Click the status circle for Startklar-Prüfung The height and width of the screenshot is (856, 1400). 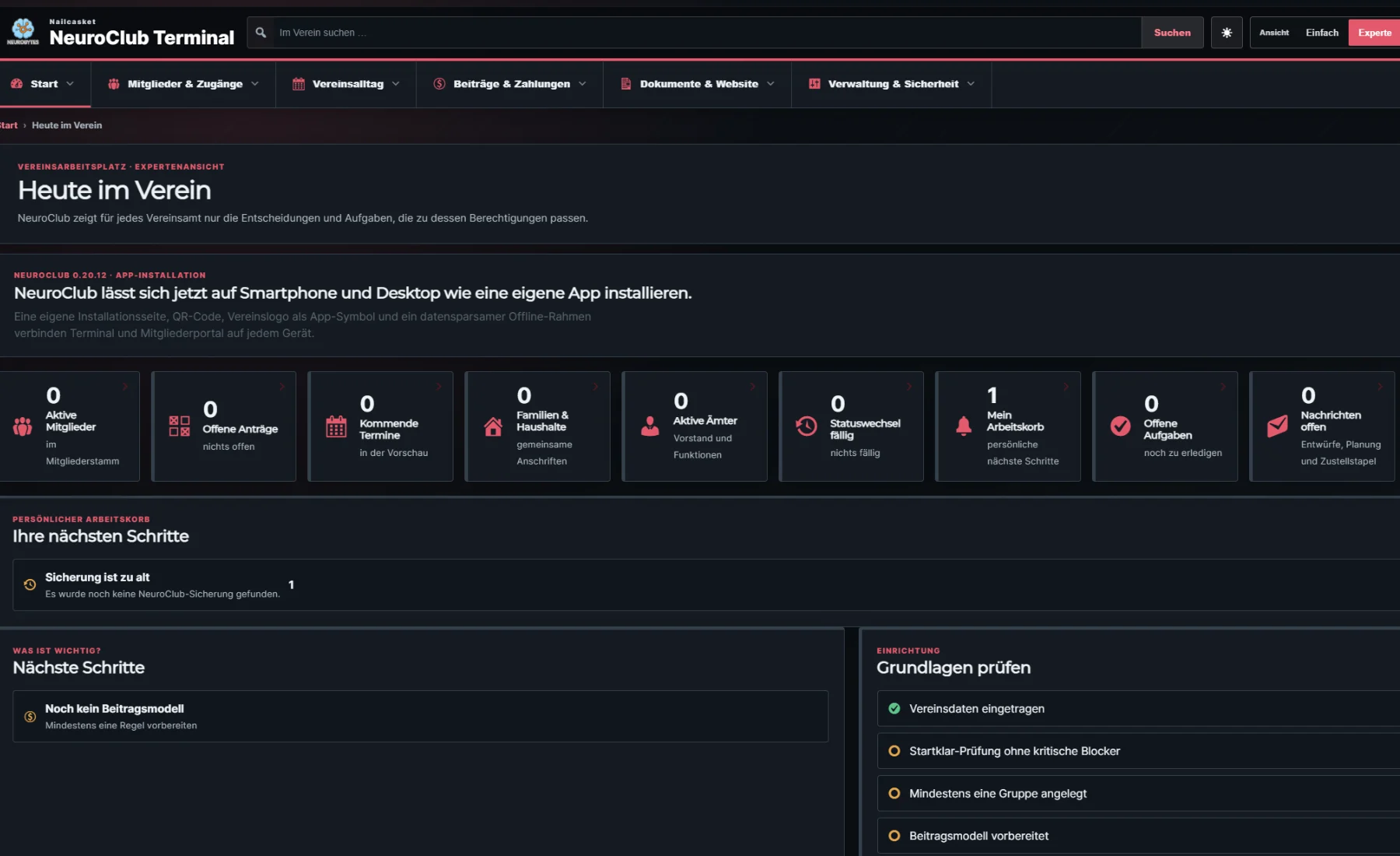(894, 751)
